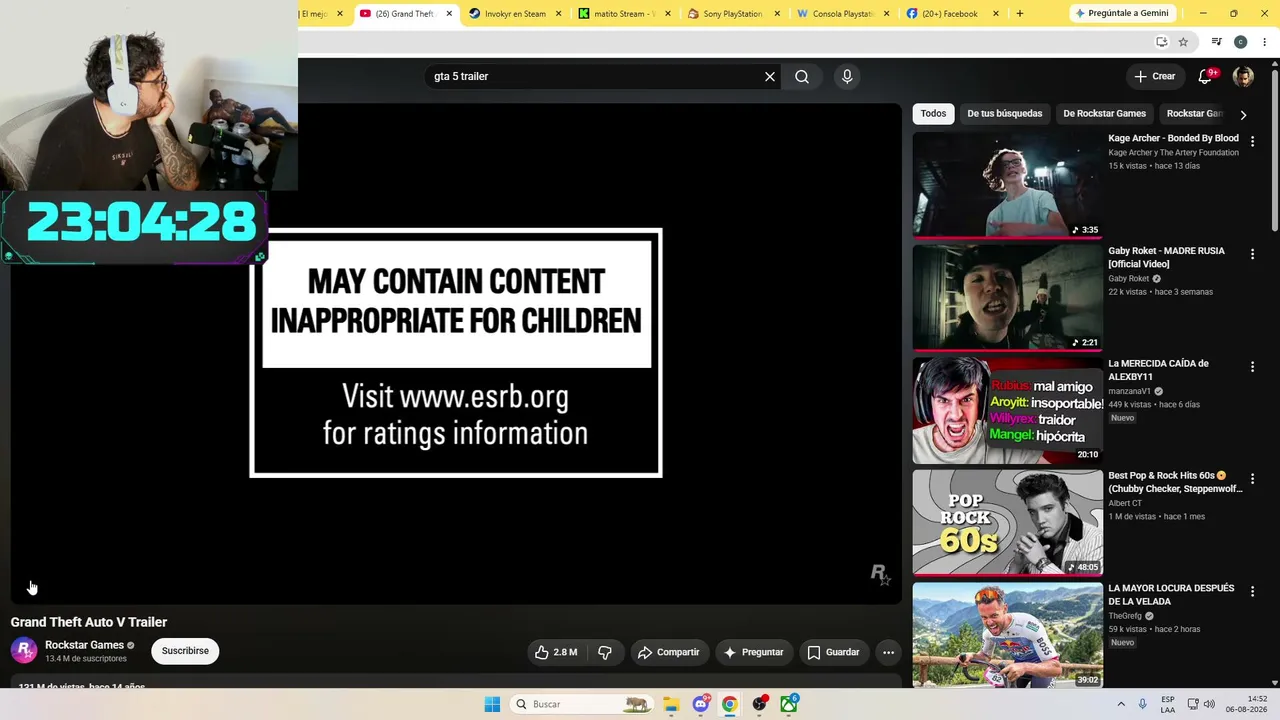Switch to the 'Invokyr en Steam' tab
Screen dimensions: 1280x720
[513, 14]
